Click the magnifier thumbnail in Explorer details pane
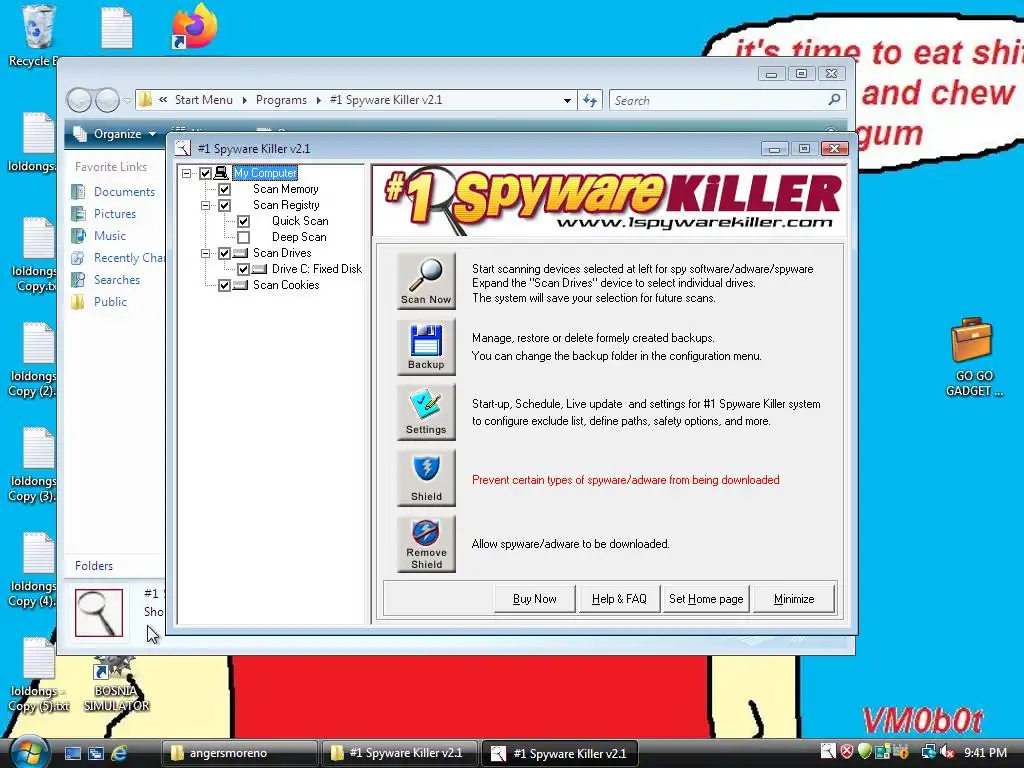1024x768 pixels. click(99, 613)
